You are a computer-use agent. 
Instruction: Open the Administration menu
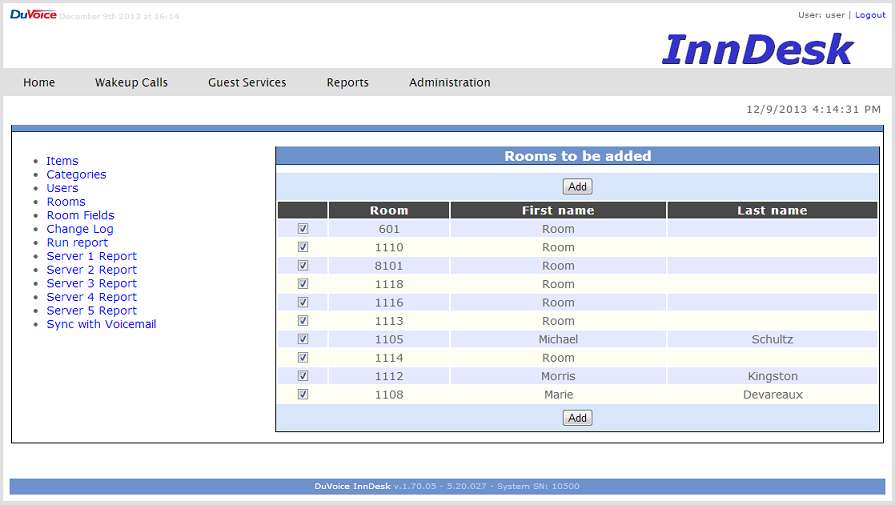[450, 82]
